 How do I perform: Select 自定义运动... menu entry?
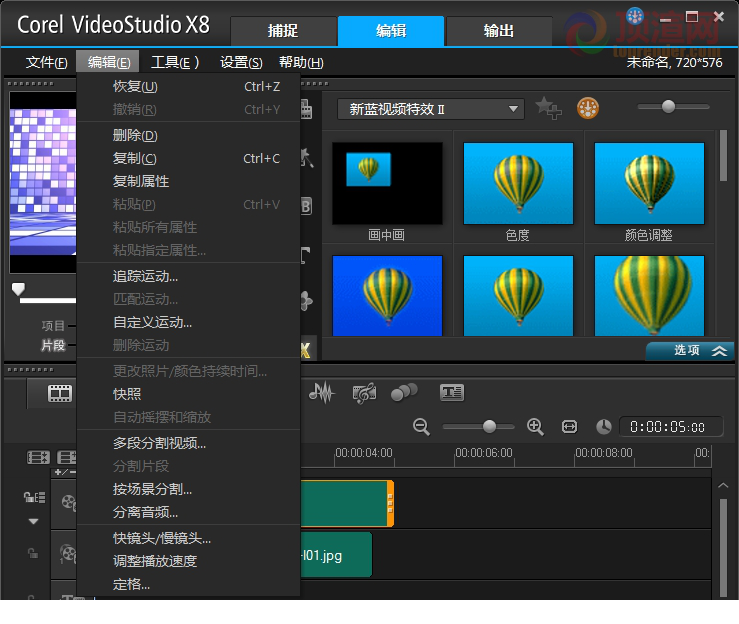(189, 322)
